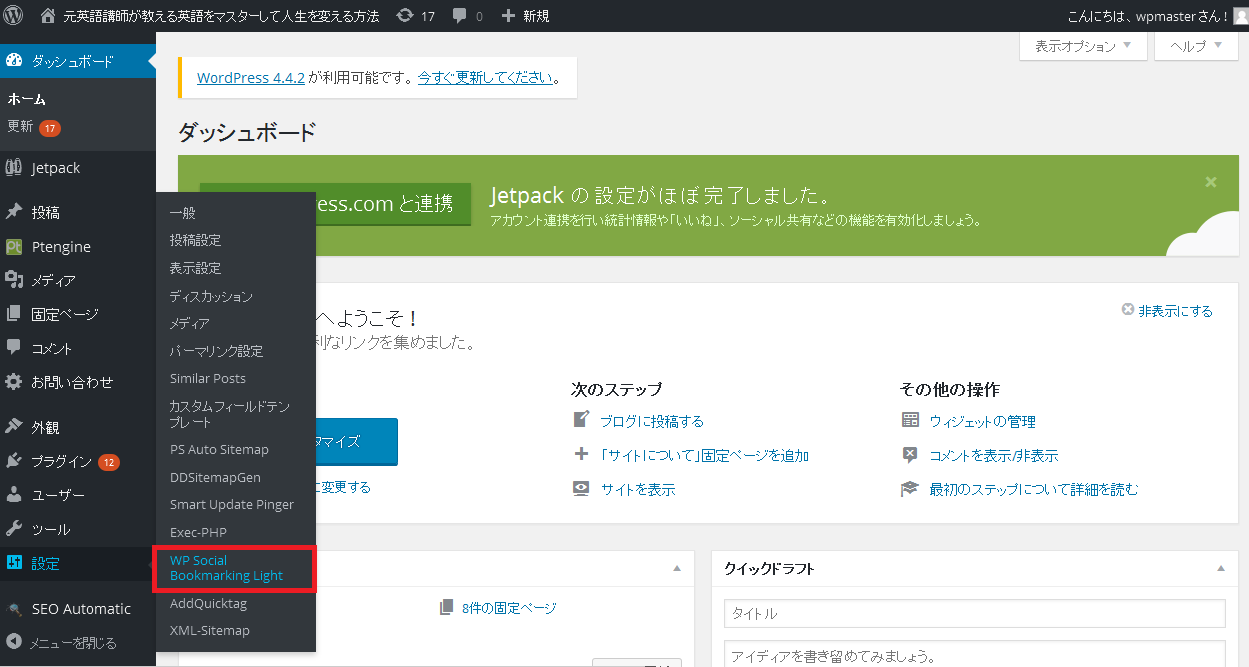Open the comments bubble icon in admin bar

[x=459, y=16]
